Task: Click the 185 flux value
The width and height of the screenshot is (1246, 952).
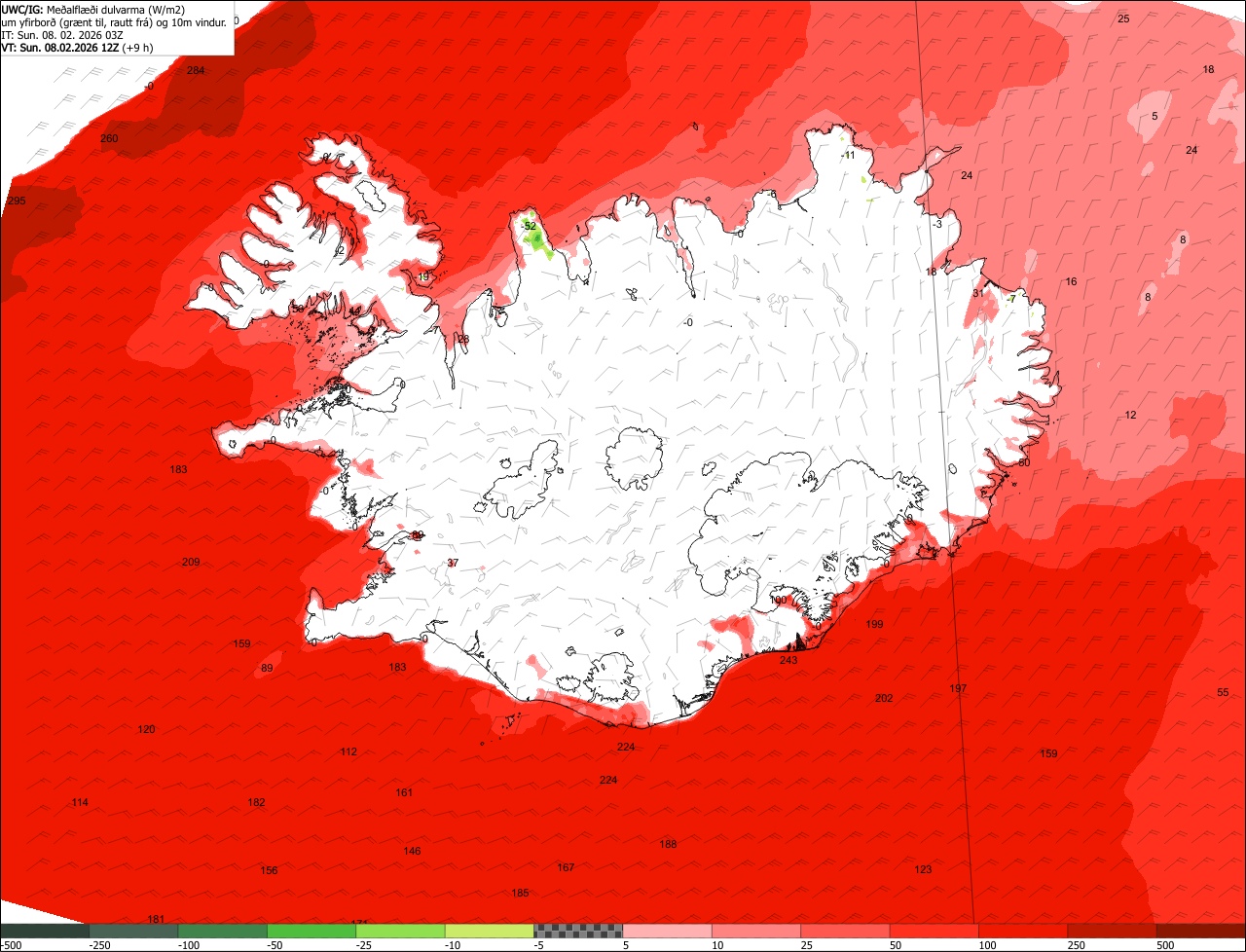Action: pos(520,894)
